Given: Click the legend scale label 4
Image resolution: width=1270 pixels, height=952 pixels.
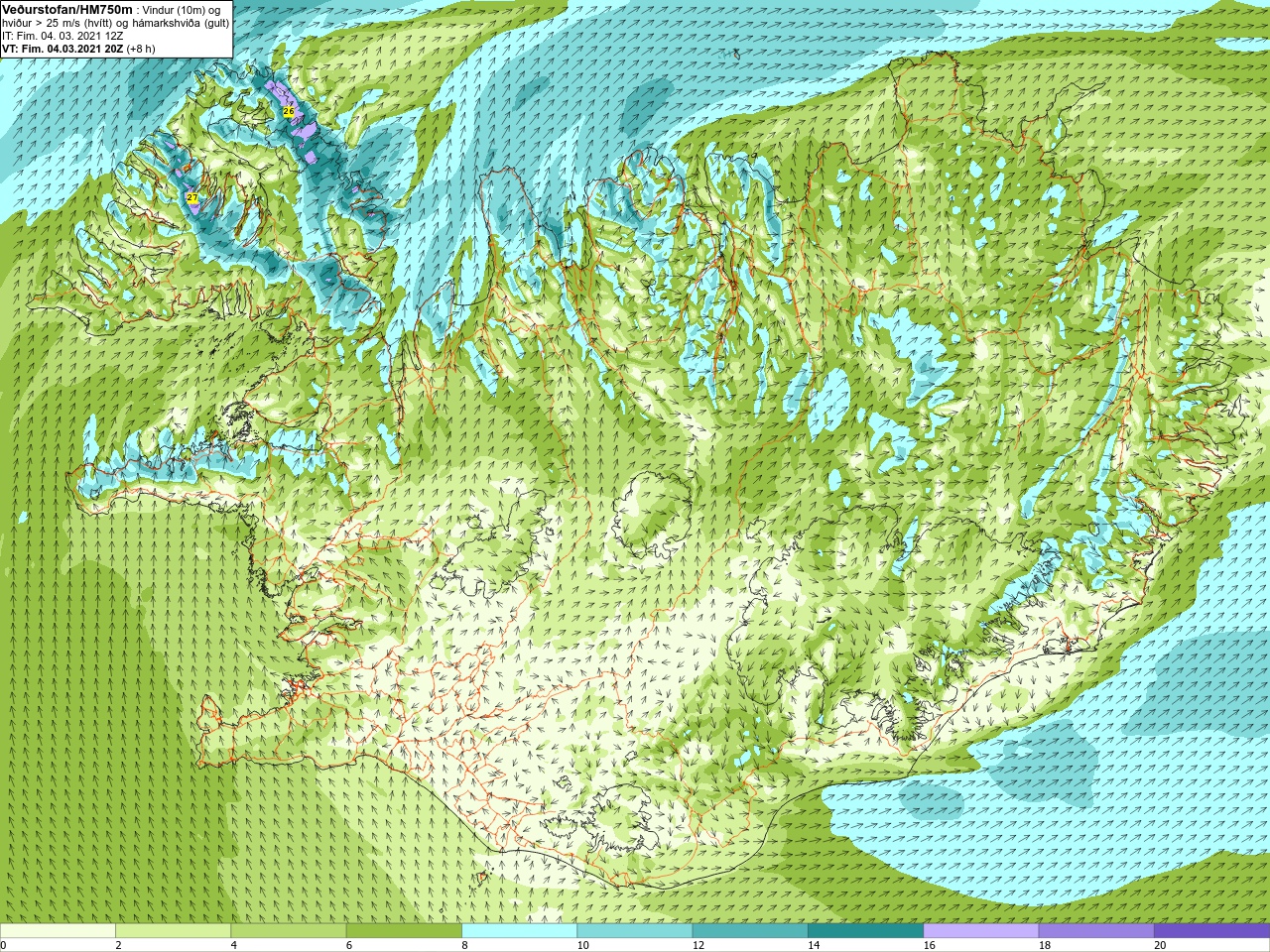Looking at the screenshot, I should [x=233, y=945].
